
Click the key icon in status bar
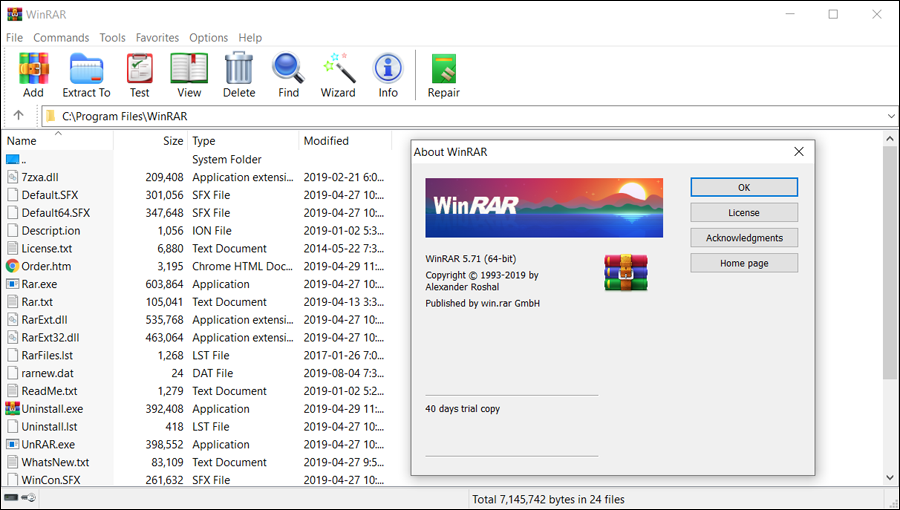(29, 498)
